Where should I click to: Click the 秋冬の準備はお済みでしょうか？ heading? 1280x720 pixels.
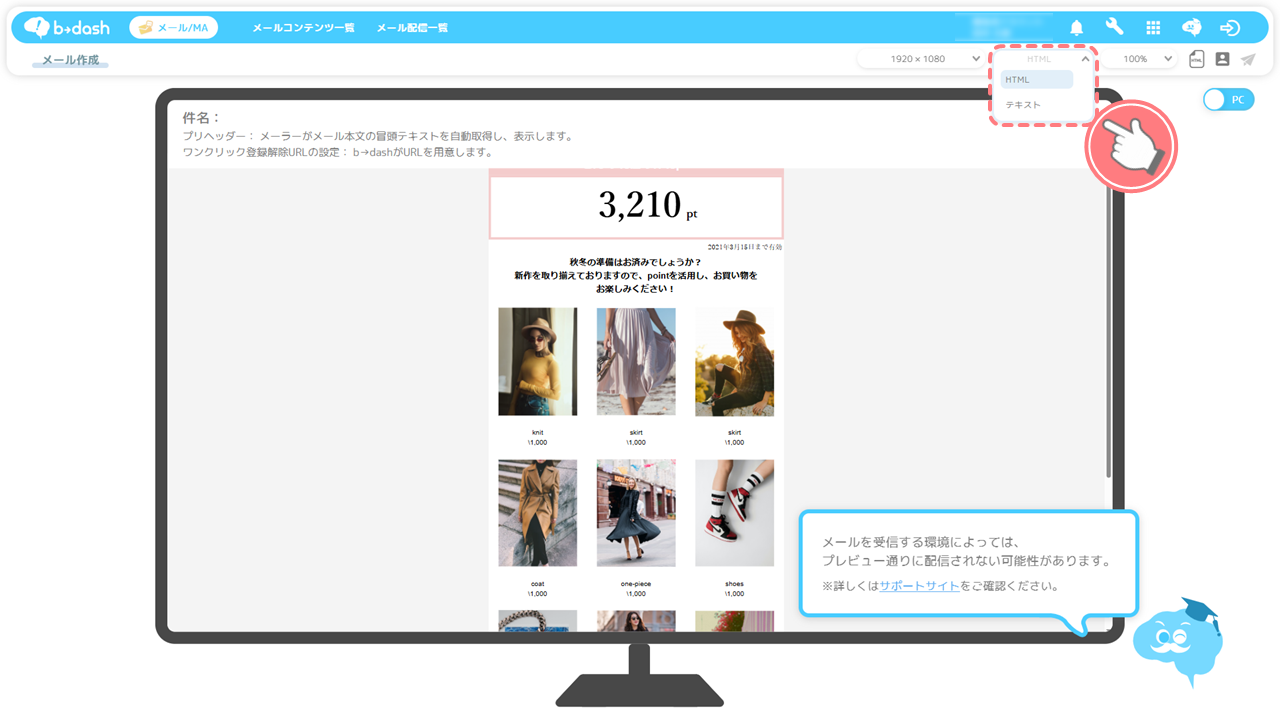[x=636, y=262]
